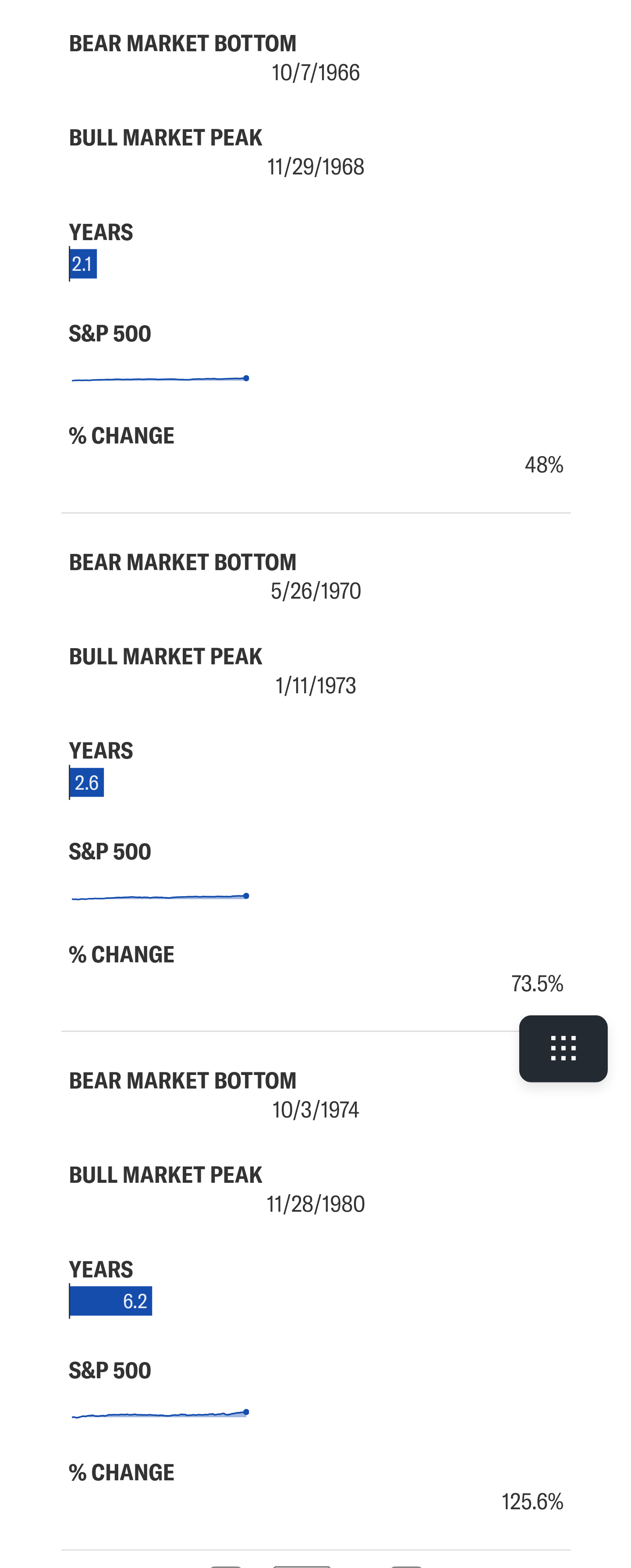Click the 6.2 years blue bar
The width and height of the screenshot is (631, 1568).
click(111, 1301)
